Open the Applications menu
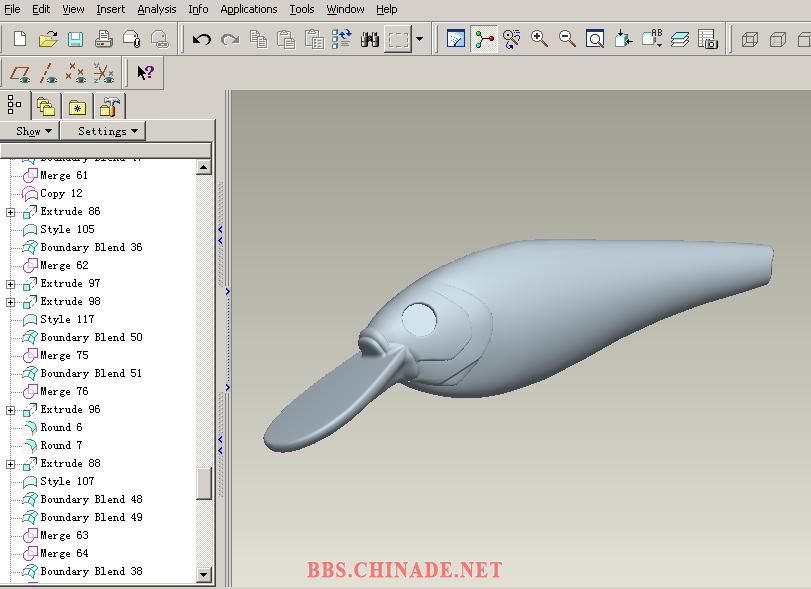Image resolution: width=811 pixels, height=589 pixels. point(249,9)
